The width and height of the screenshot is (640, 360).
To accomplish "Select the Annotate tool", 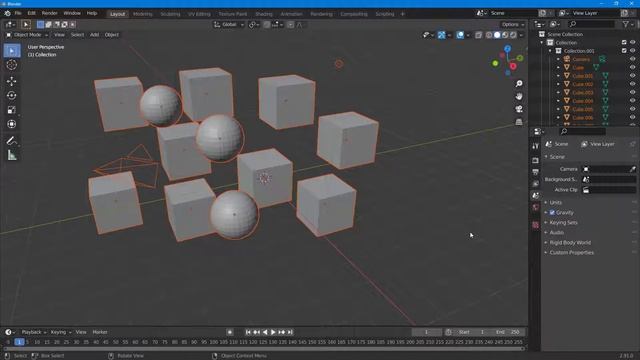I will click(12, 141).
